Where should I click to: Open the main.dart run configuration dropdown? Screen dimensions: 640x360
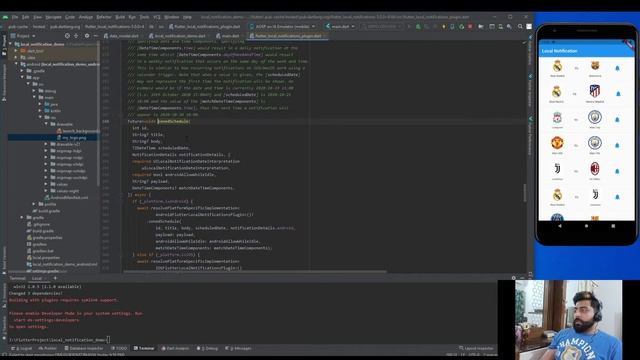(x=340, y=27)
